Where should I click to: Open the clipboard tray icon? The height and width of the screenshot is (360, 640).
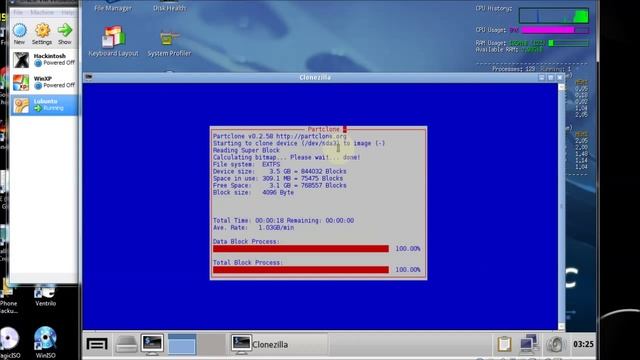tap(504, 344)
